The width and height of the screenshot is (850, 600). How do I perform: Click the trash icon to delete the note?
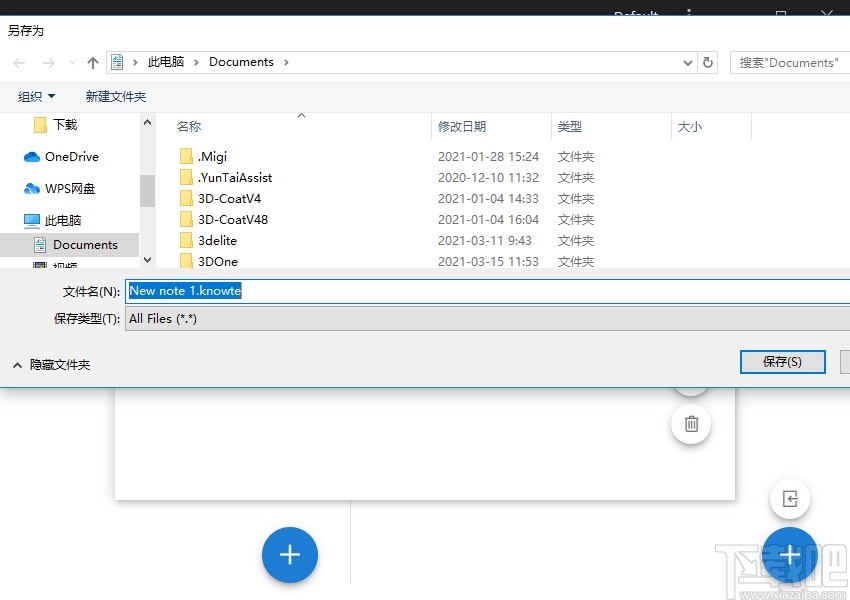tap(690, 424)
